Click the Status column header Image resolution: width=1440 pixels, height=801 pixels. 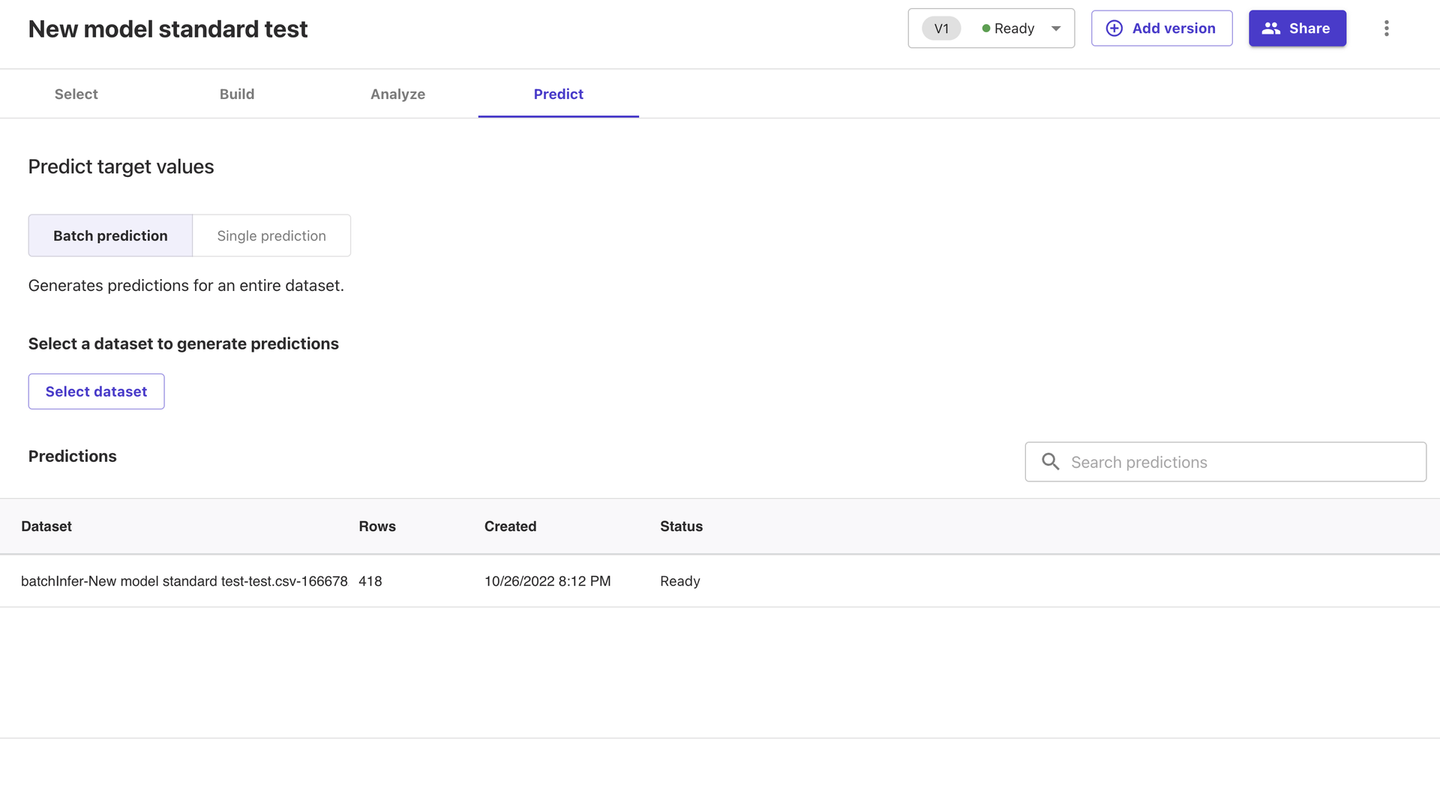[x=681, y=526]
